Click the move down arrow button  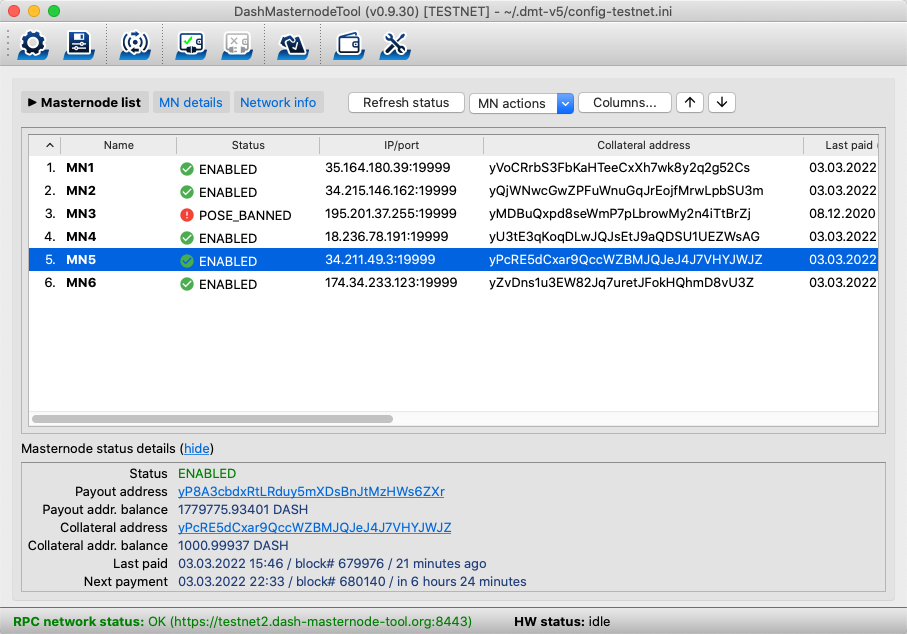[722, 102]
